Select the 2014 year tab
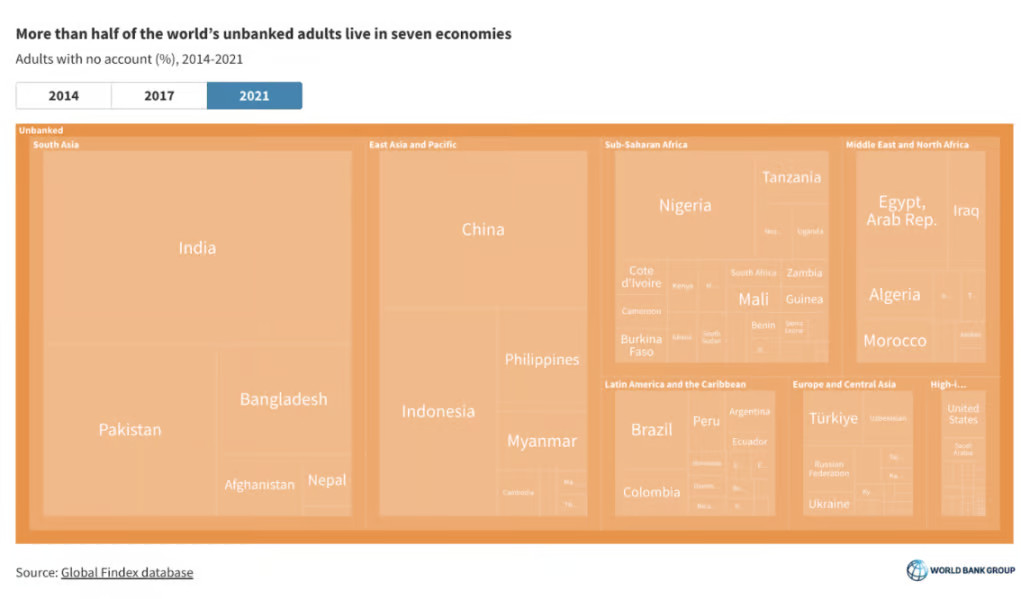1021x599 pixels. [x=63, y=96]
